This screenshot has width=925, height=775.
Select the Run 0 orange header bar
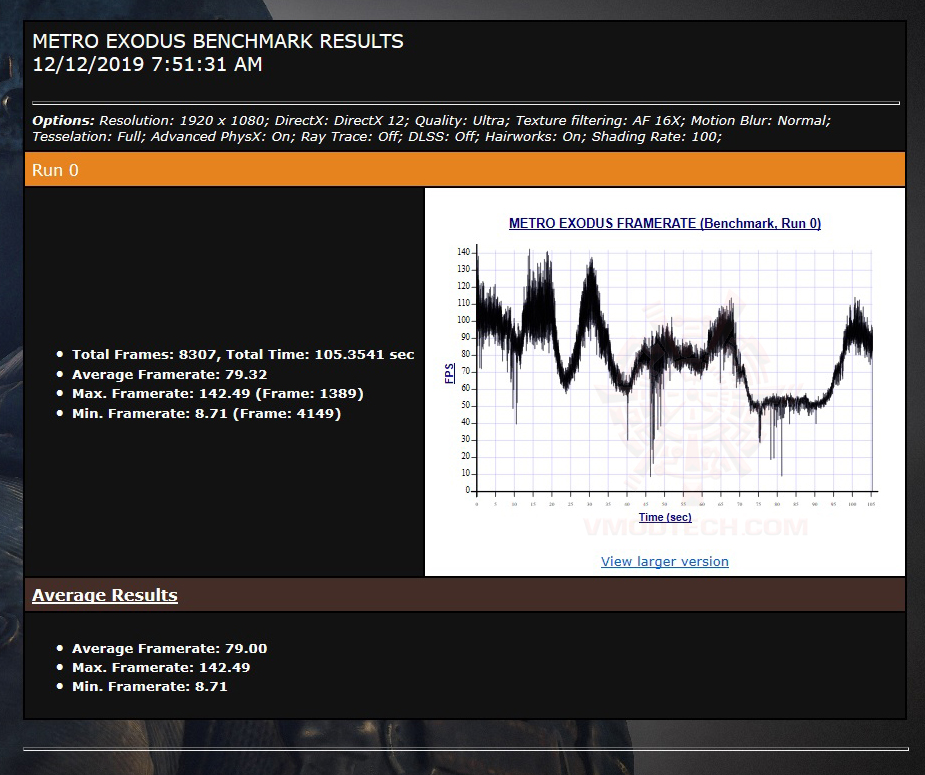point(465,169)
